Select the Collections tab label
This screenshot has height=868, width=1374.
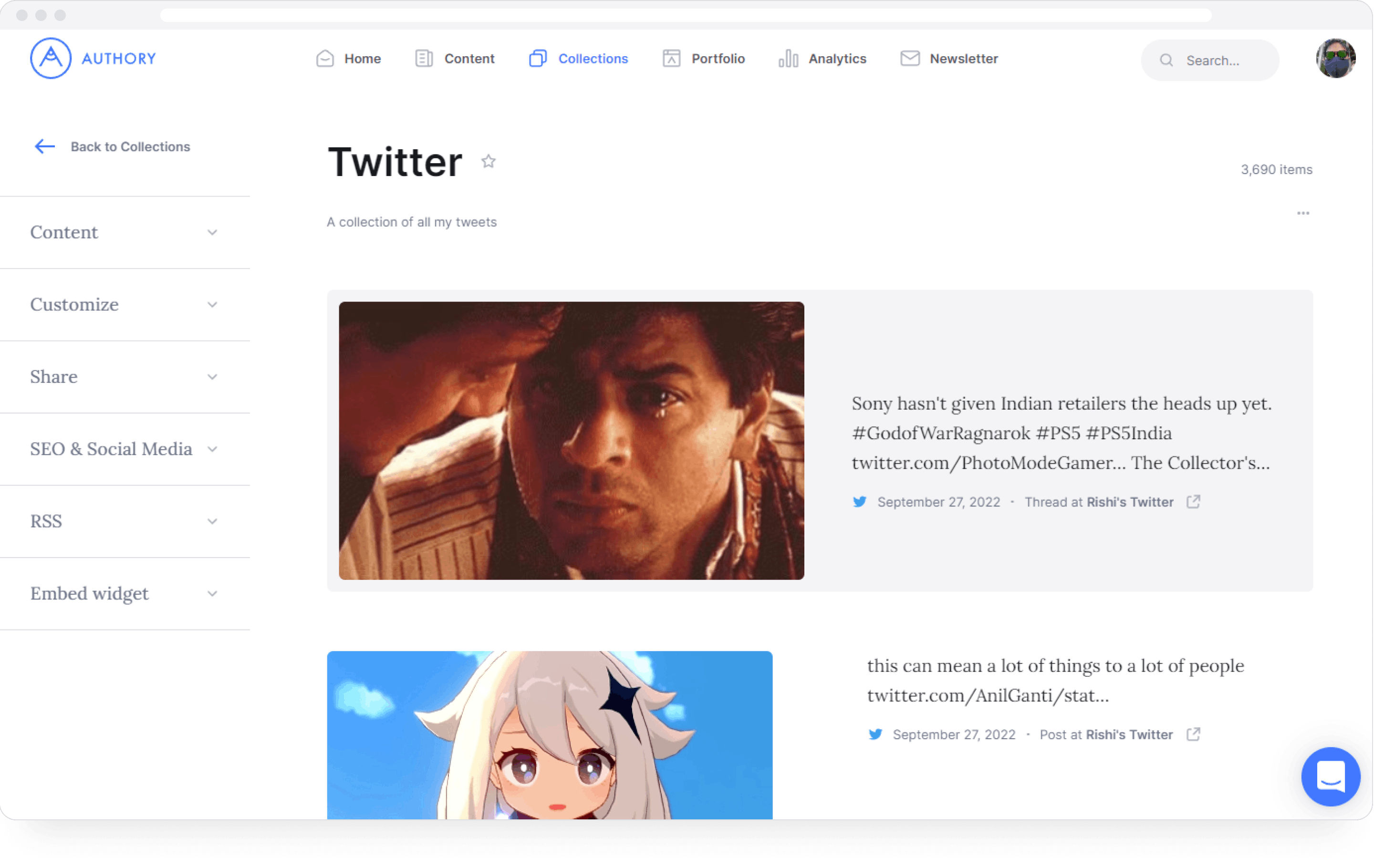(593, 58)
